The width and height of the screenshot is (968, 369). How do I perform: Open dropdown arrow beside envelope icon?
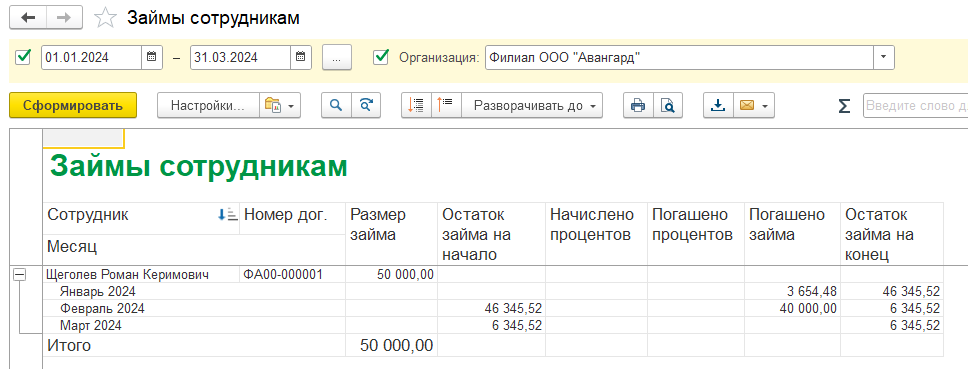pyautogui.click(x=766, y=106)
